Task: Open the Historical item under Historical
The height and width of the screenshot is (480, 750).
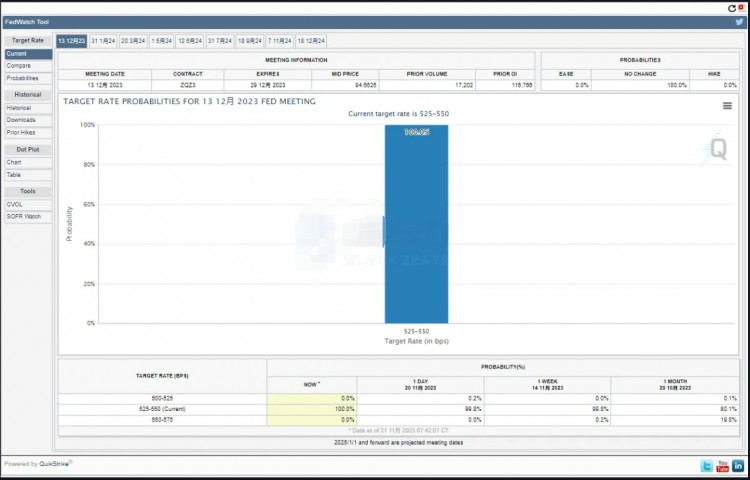Action: 28,108
